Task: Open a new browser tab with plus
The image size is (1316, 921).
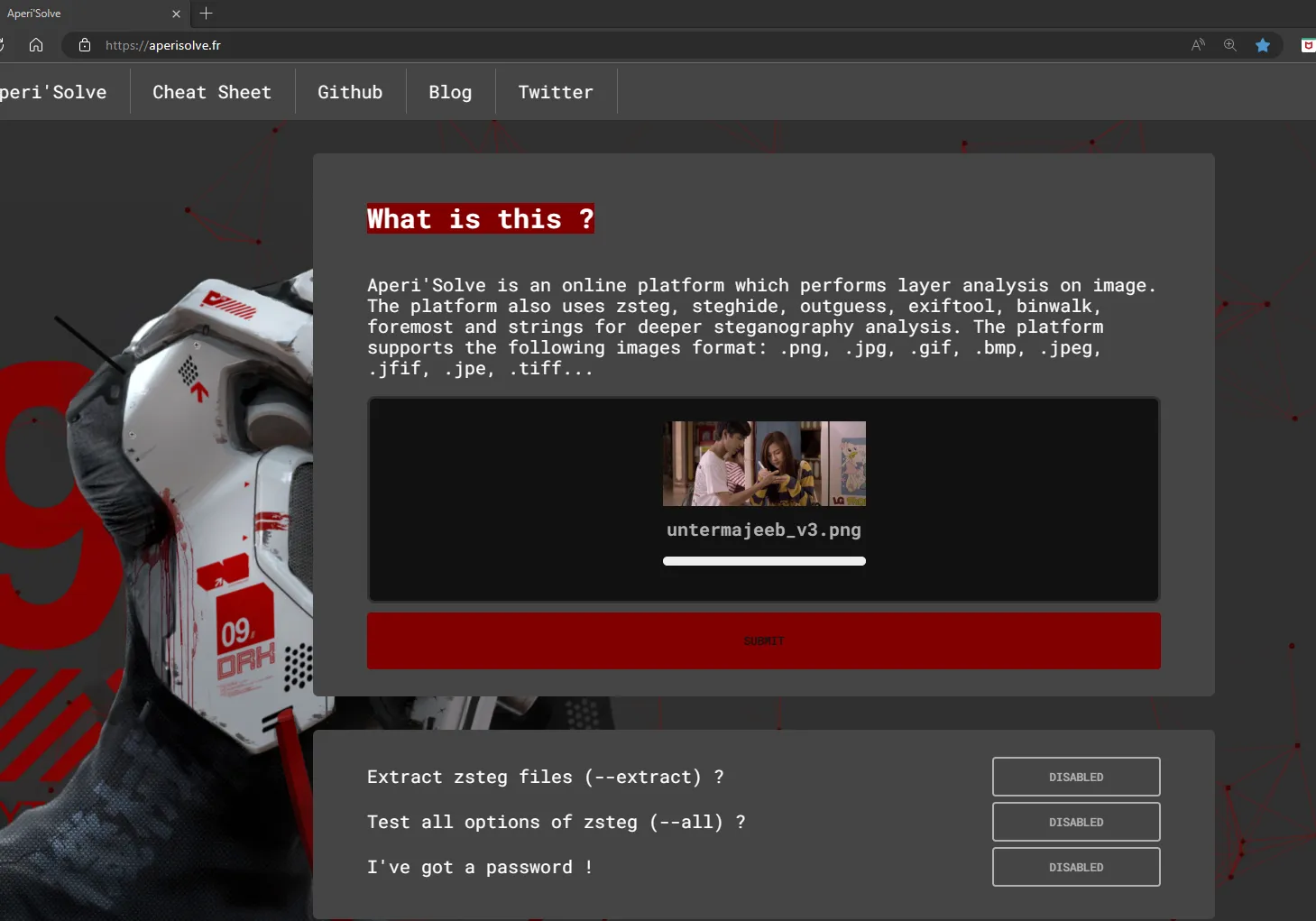Action: click(206, 14)
